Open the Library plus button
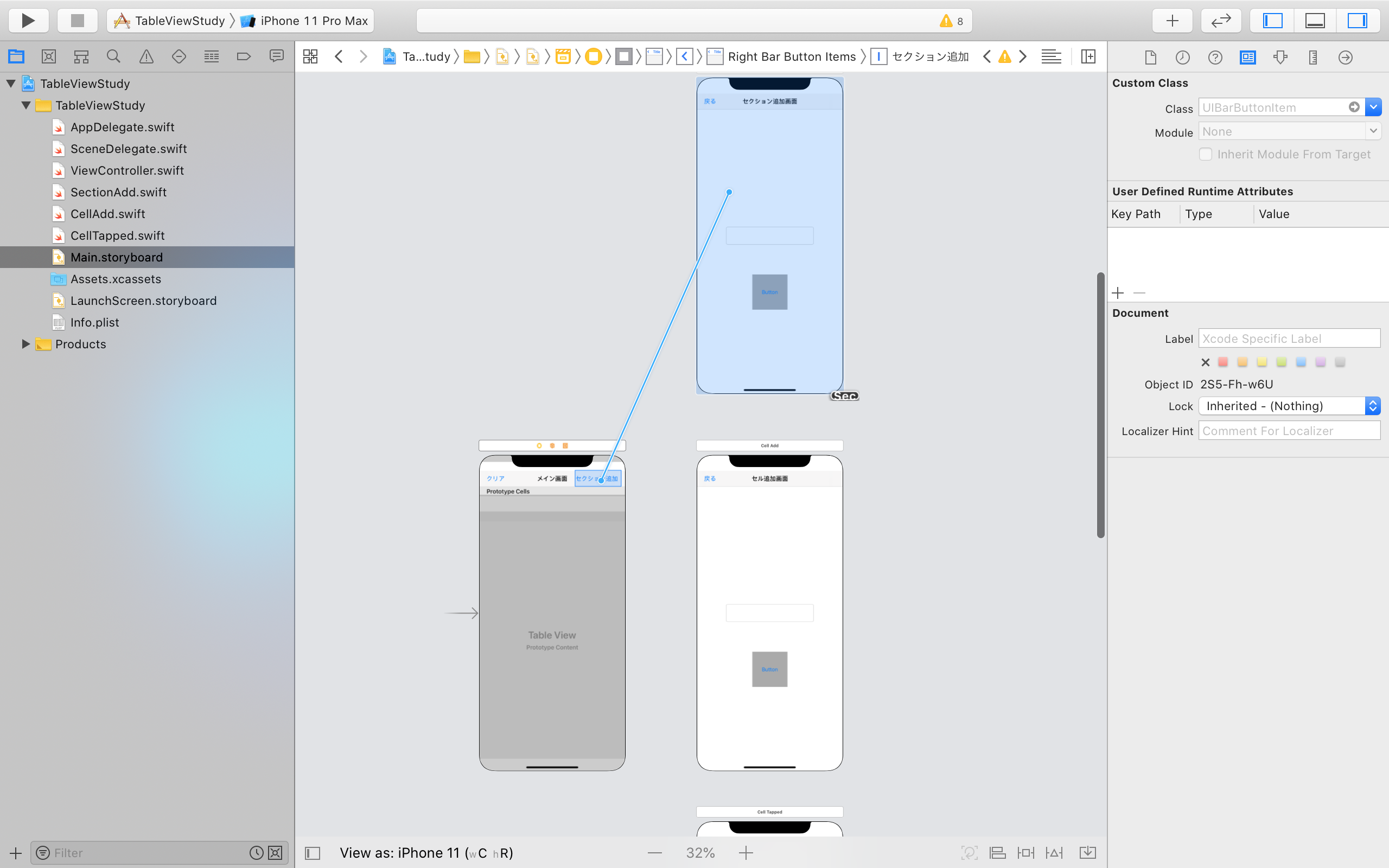Image resolution: width=1389 pixels, height=868 pixels. (1172, 21)
